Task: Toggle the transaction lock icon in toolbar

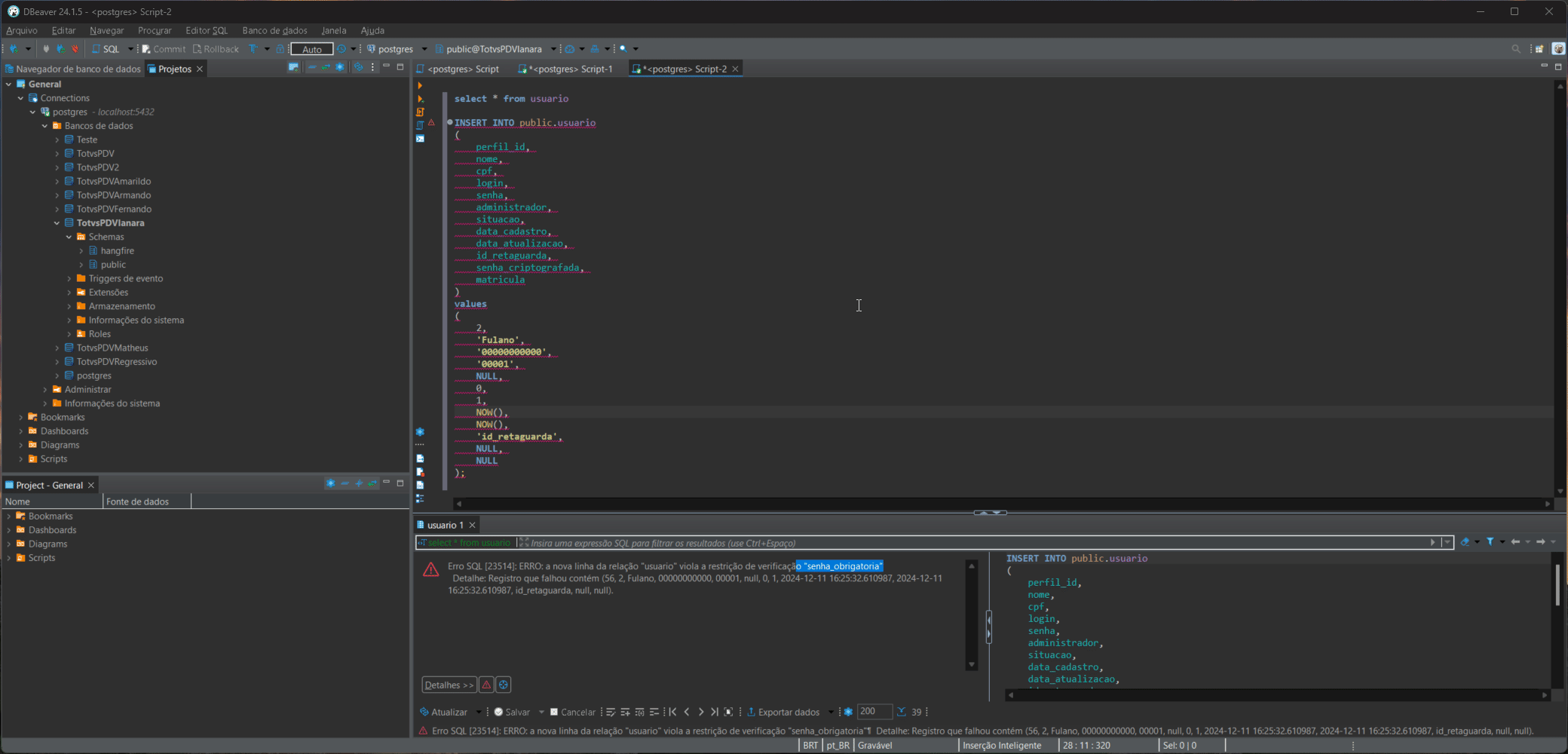Action: click(280, 49)
